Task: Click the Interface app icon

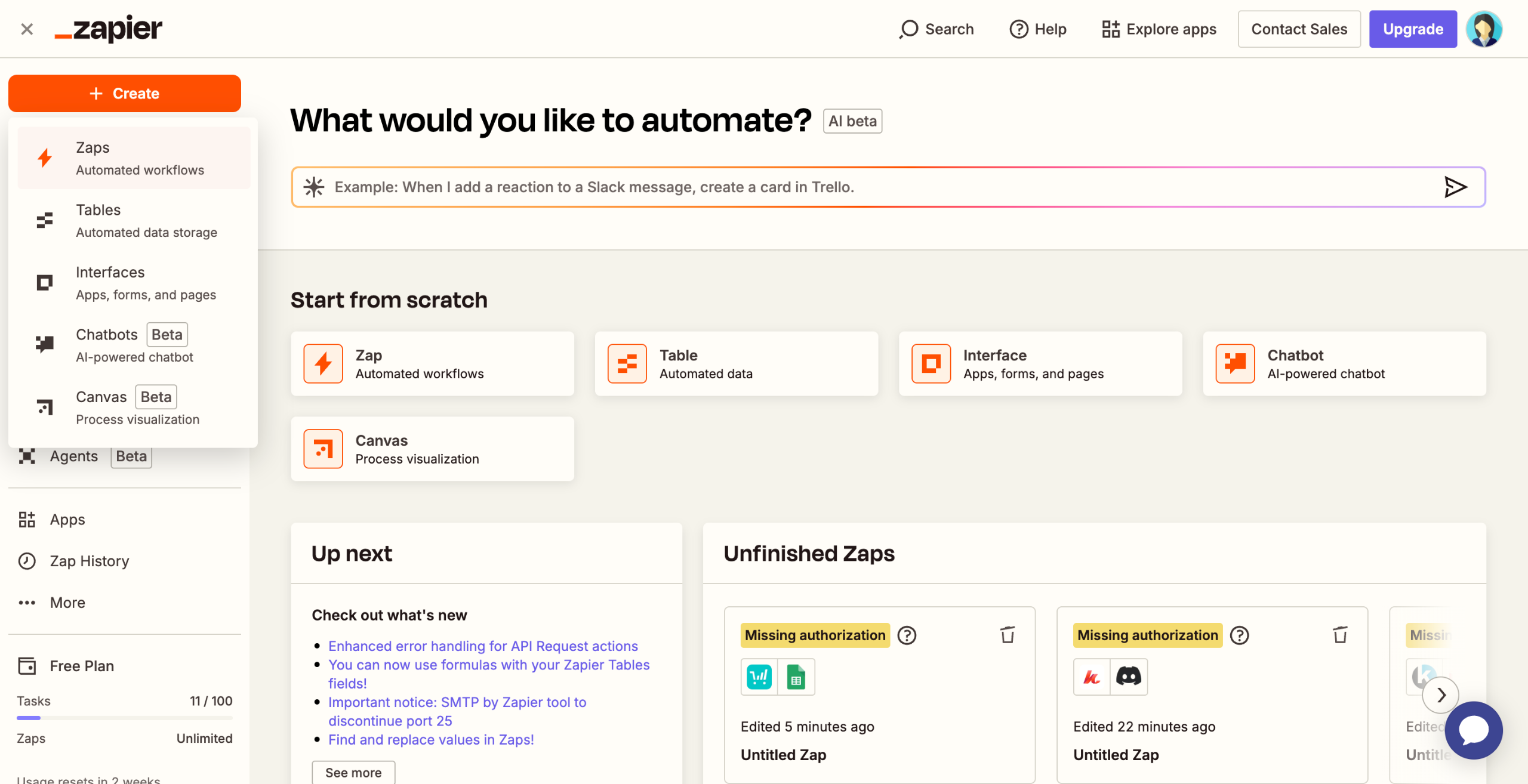Action: coord(931,363)
